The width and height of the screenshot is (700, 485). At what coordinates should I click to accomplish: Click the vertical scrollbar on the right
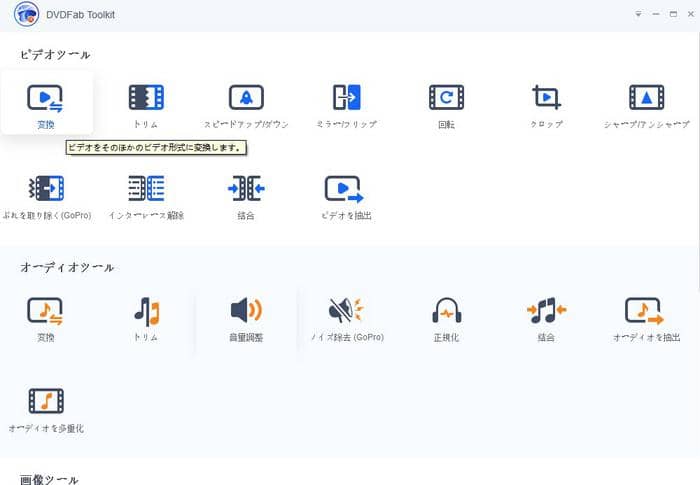(698, 161)
